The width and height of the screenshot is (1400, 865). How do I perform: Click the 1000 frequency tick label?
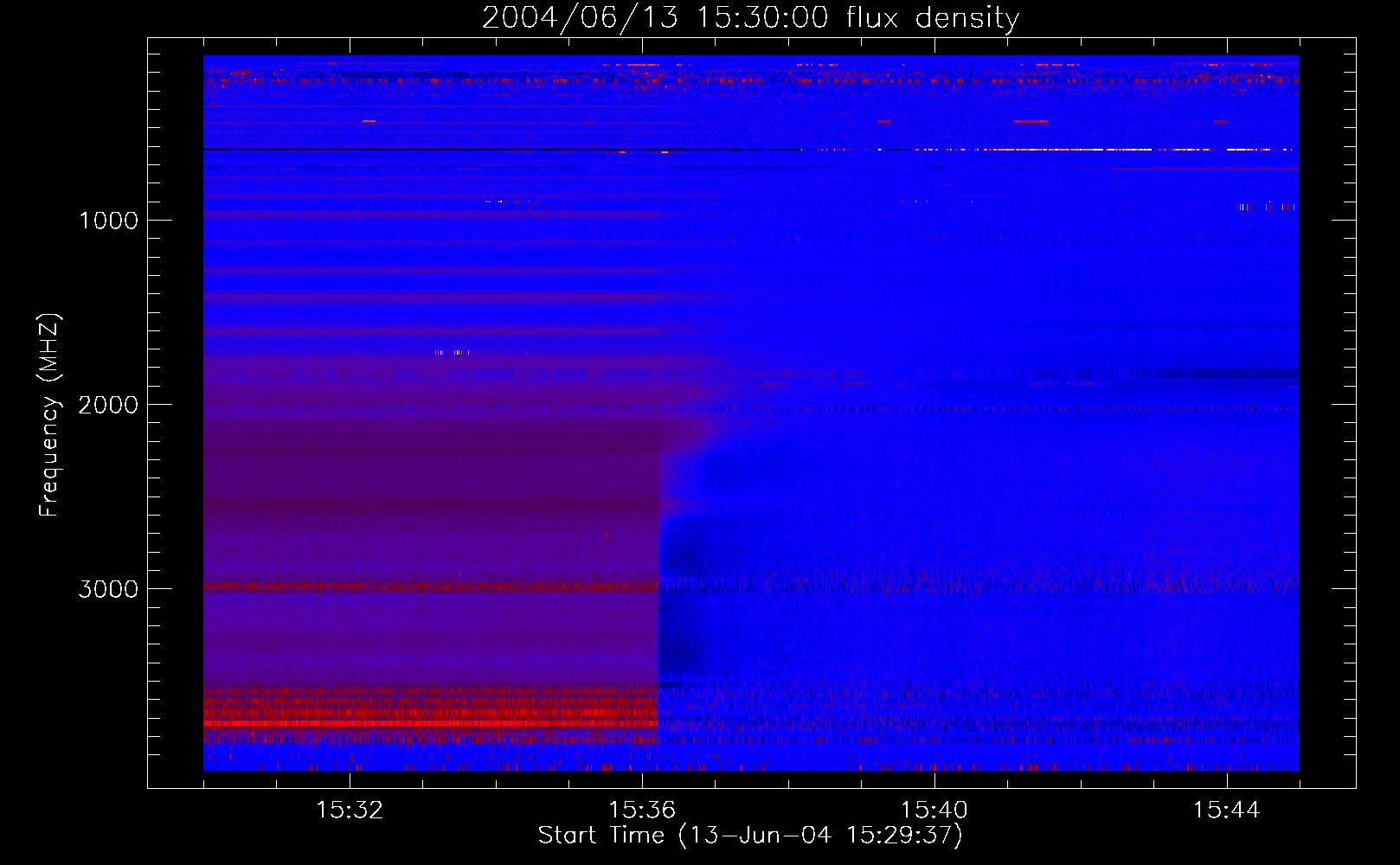click(108, 221)
